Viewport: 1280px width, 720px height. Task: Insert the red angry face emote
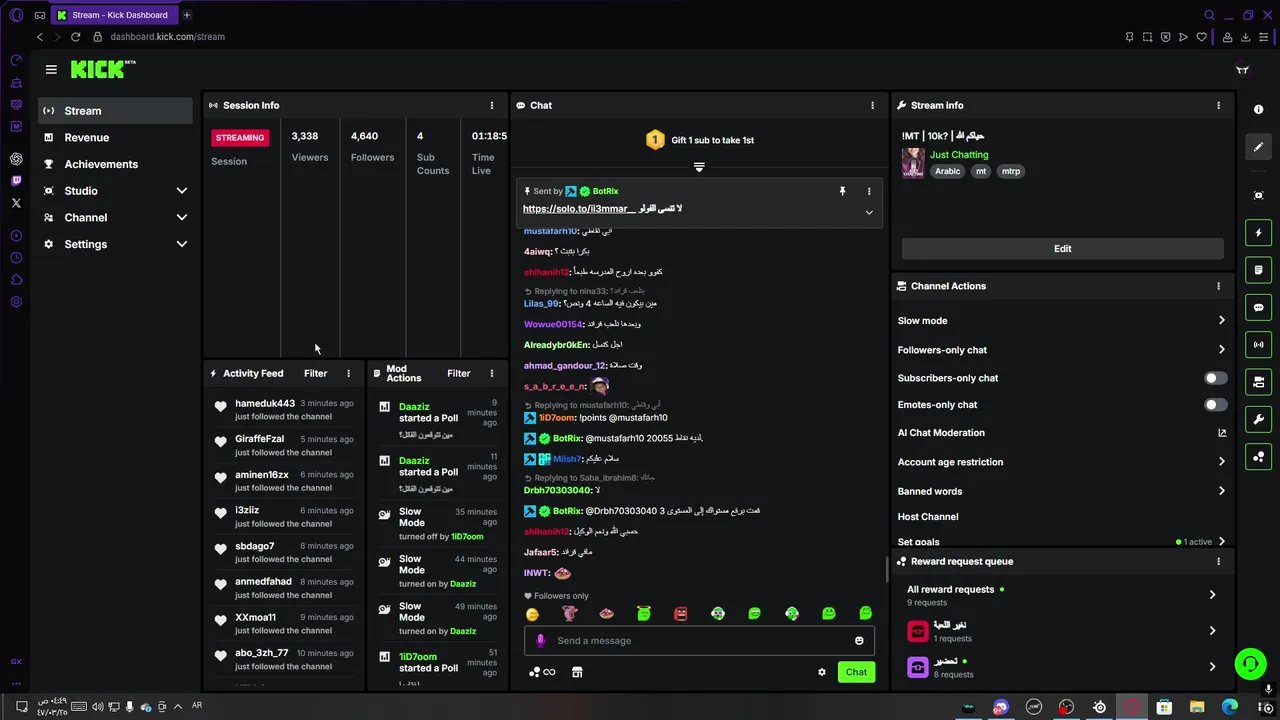pos(681,614)
